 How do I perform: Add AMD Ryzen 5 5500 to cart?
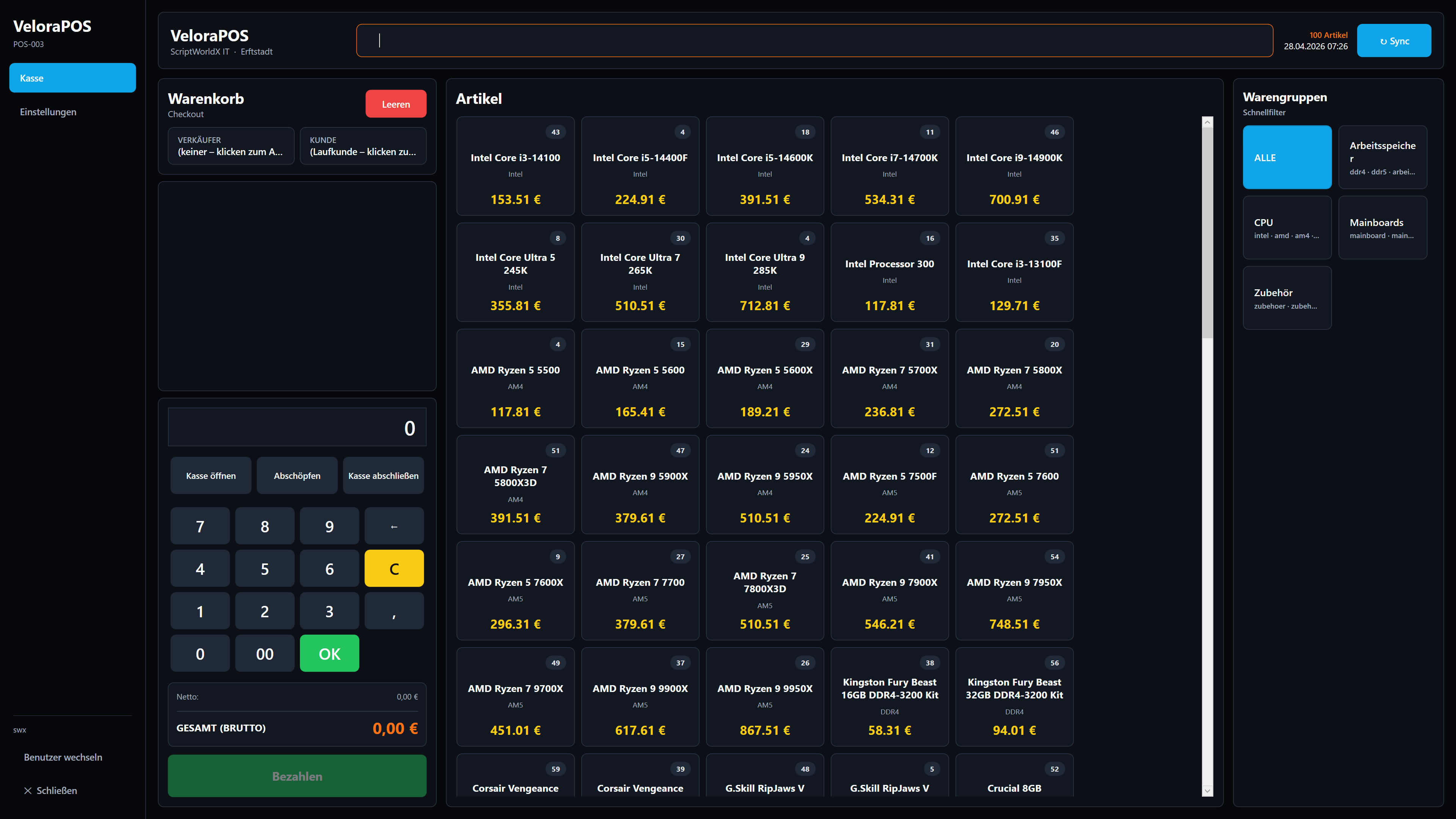click(x=516, y=379)
